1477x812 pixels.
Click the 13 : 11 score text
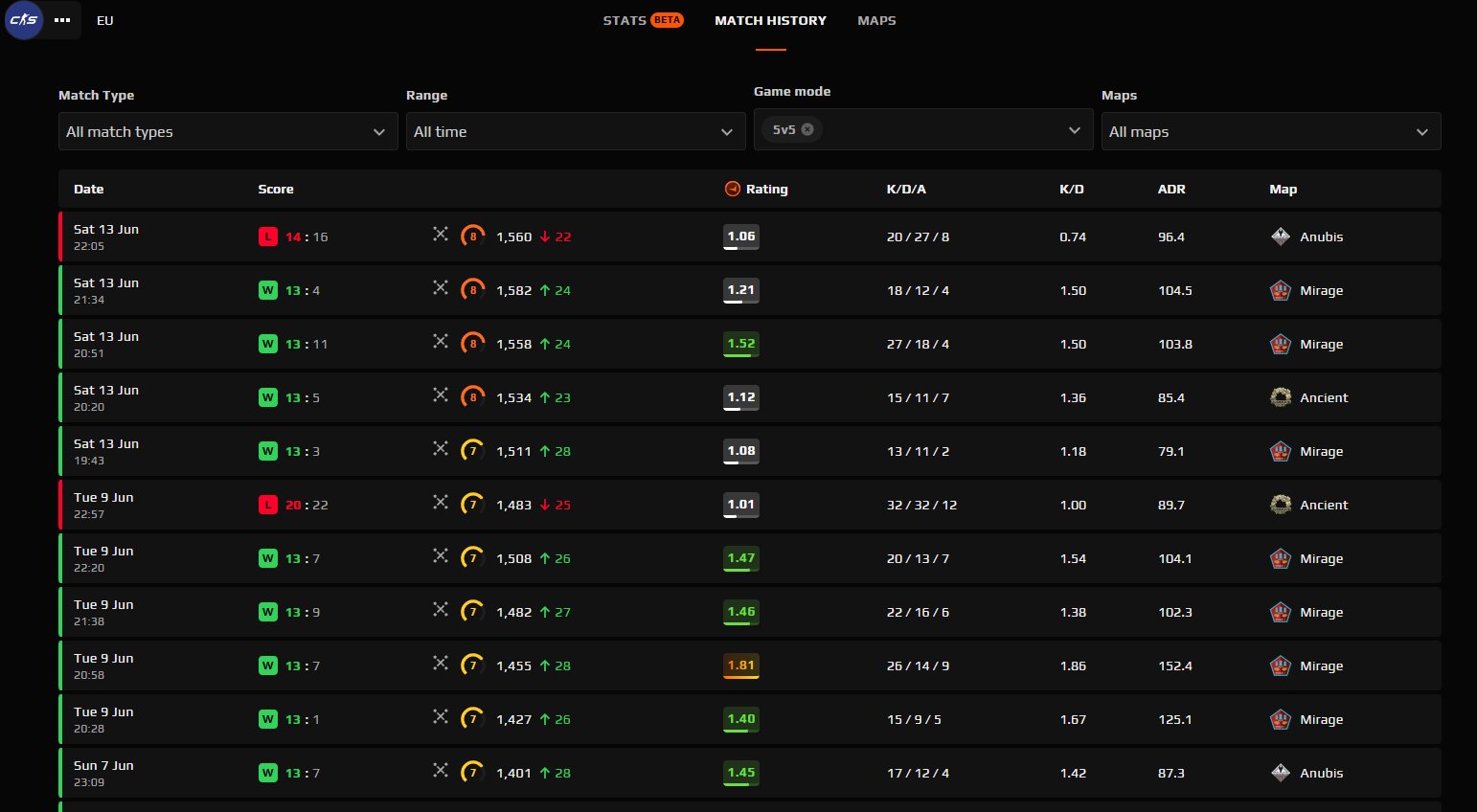307,344
